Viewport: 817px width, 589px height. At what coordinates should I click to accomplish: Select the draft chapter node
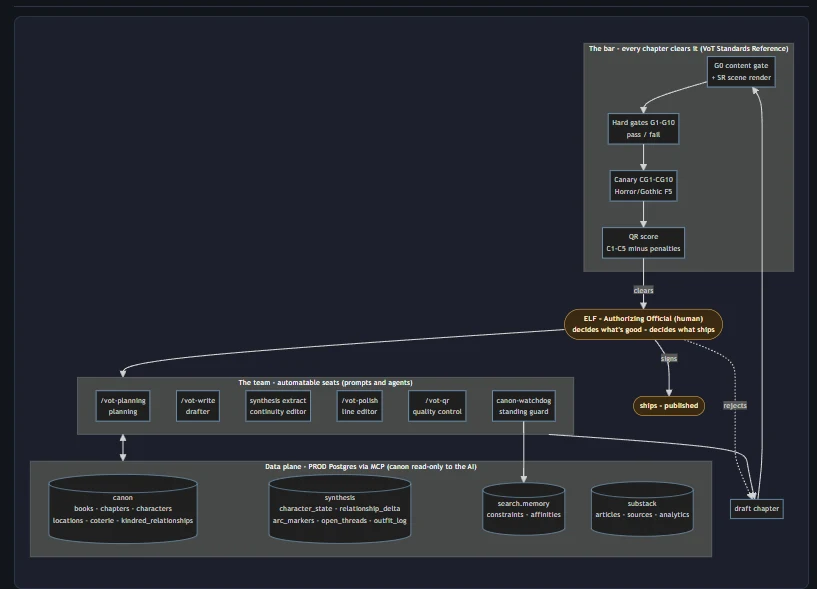pyautogui.click(x=757, y=509)
